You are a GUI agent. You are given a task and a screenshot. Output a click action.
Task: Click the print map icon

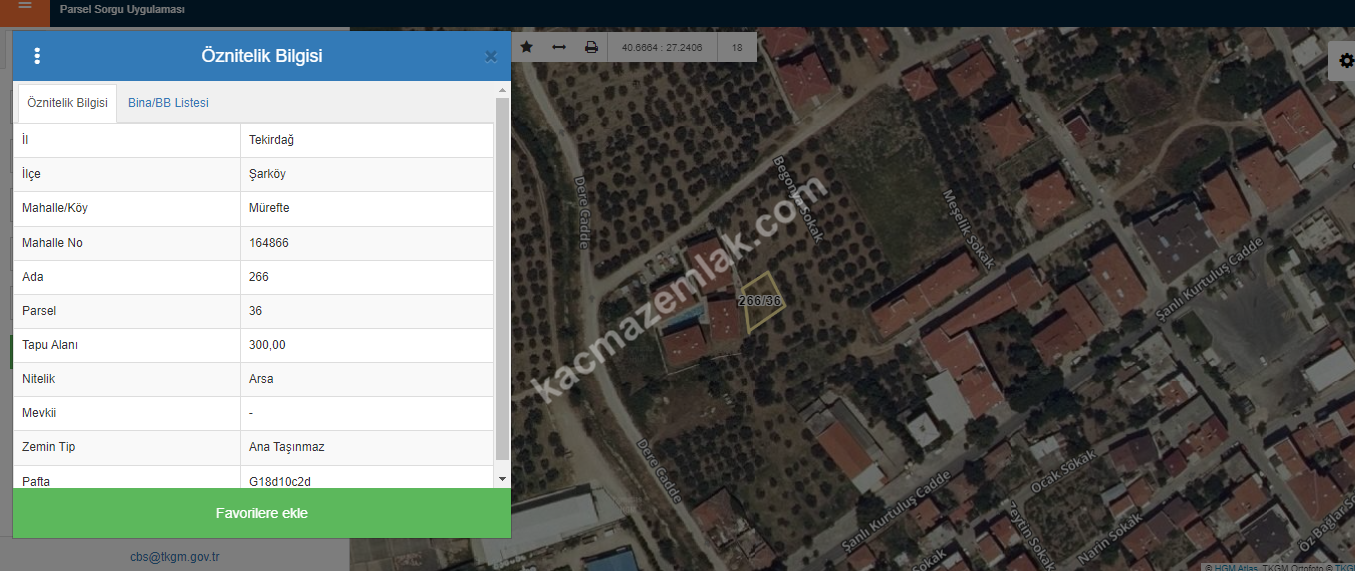coord(591,47)
